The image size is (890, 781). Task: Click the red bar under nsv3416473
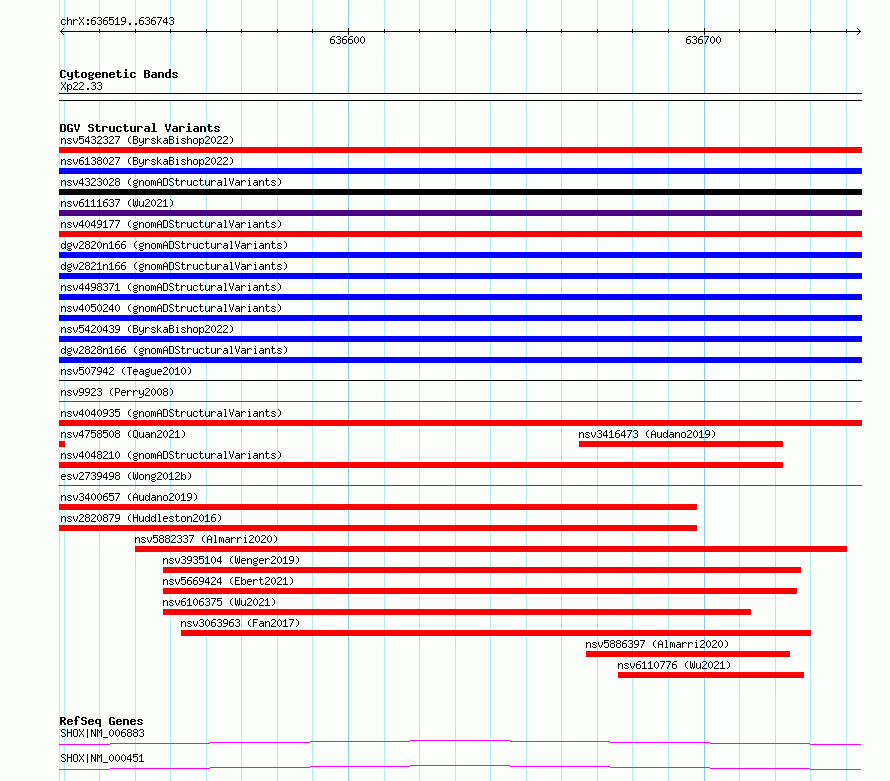click(681, 444)
